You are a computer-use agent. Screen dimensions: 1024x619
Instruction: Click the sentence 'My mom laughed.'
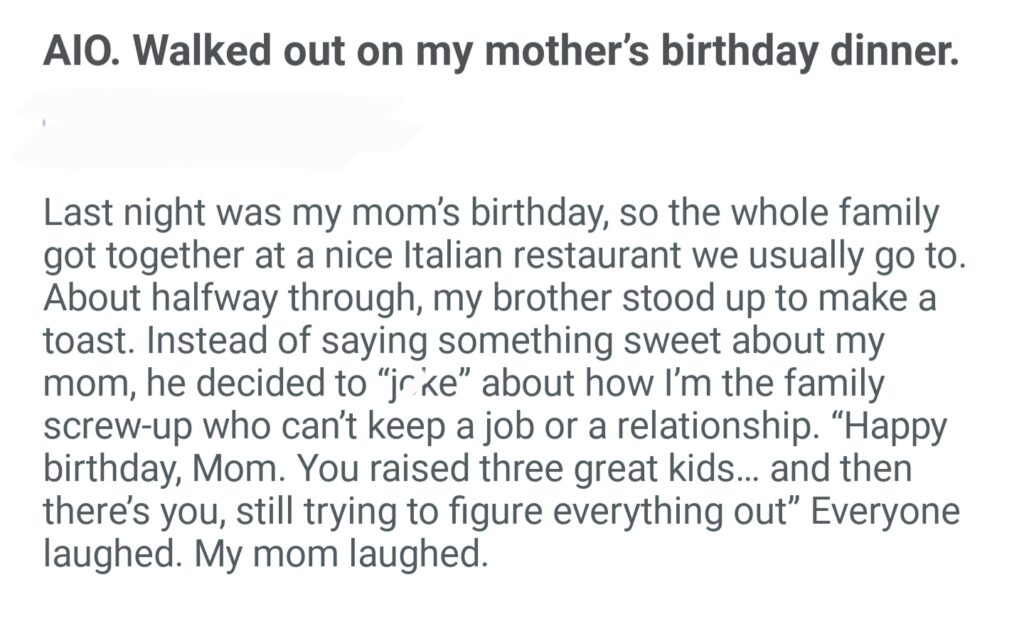coord(340,553)
